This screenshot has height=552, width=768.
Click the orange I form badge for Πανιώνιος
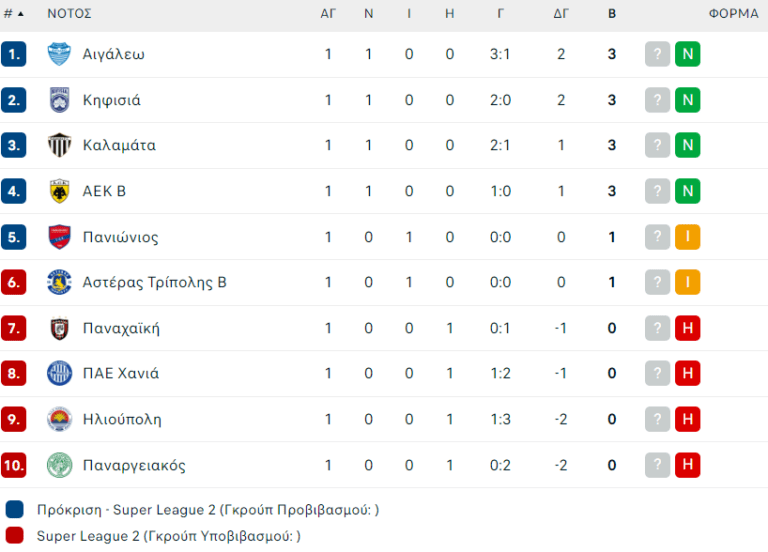click(687, 237)
